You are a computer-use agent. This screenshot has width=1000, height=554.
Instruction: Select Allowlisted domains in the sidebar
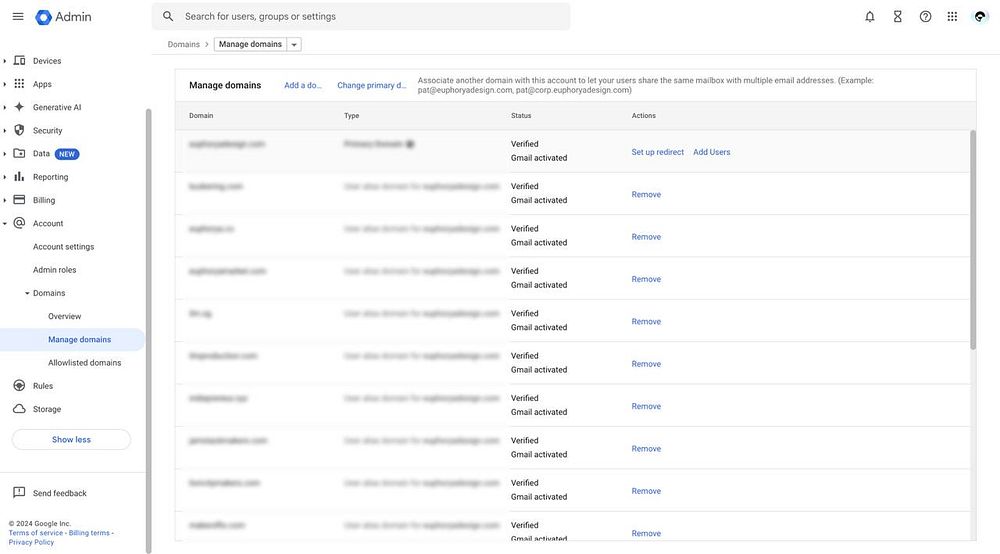tap(84, 363)
